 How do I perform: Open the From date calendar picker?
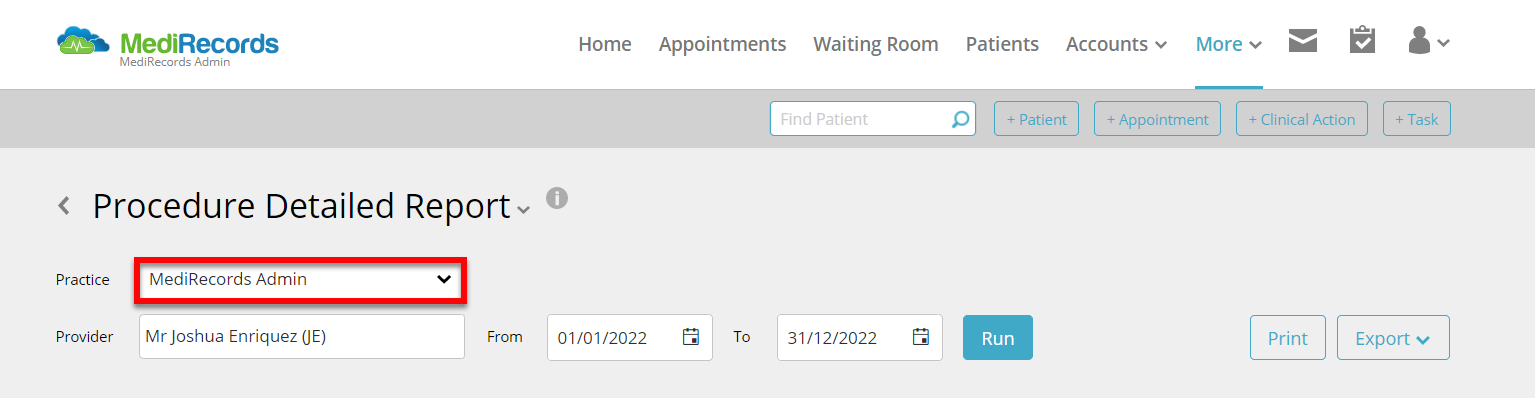(690, 337)
